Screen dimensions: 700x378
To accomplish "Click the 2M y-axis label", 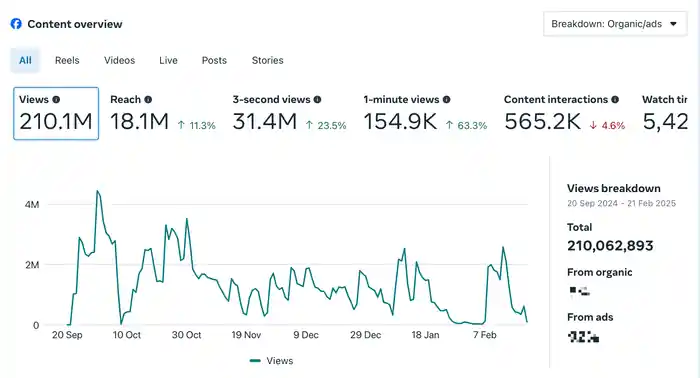I will (x=32, y=265).
